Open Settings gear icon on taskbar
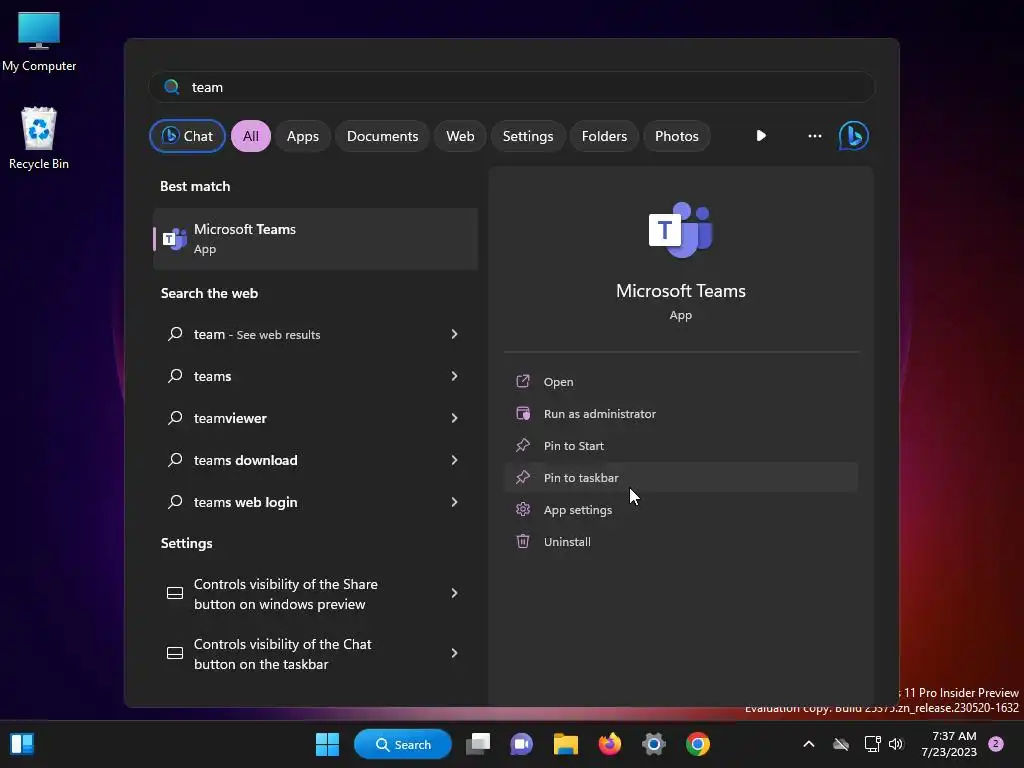Image resolution: width=1024 pixels, height=768 pixels. point(653,744)
